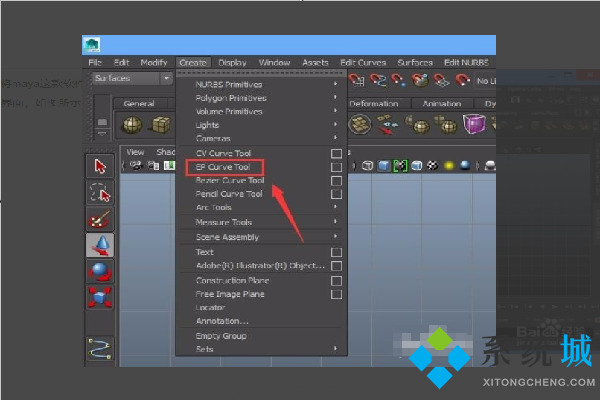The width and height of the screenshot is (600, 400).
Task: Click the yellow light sphere viewport icon
Action: [450, 165]
